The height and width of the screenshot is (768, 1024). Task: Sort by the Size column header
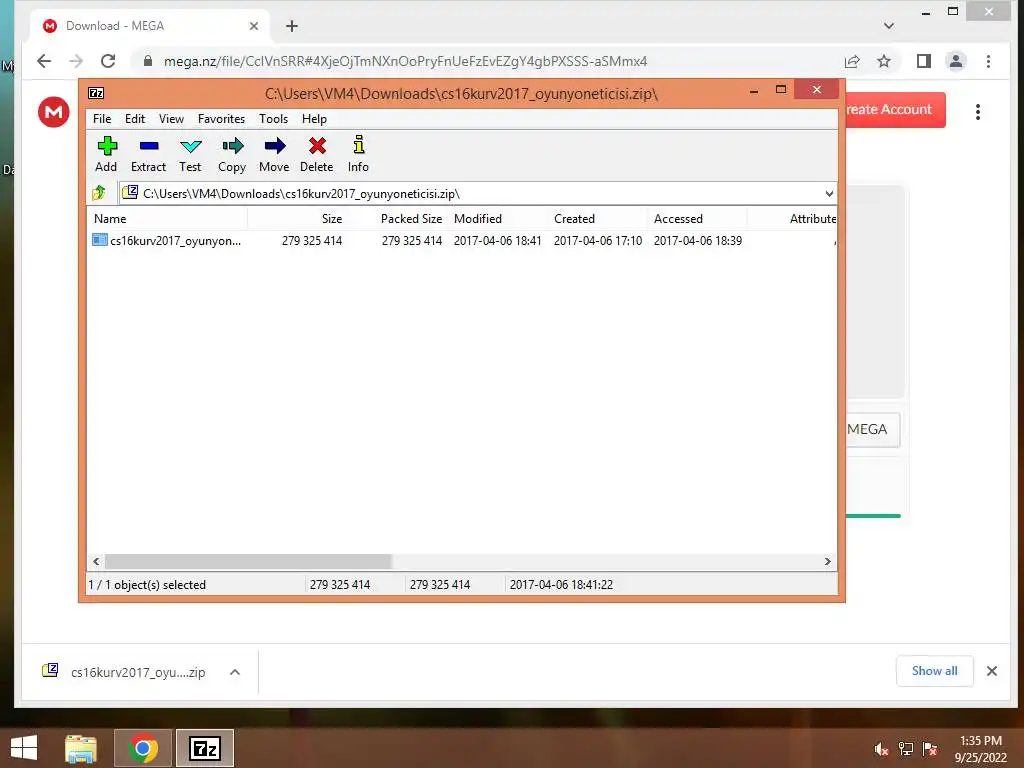pos(297,219)
